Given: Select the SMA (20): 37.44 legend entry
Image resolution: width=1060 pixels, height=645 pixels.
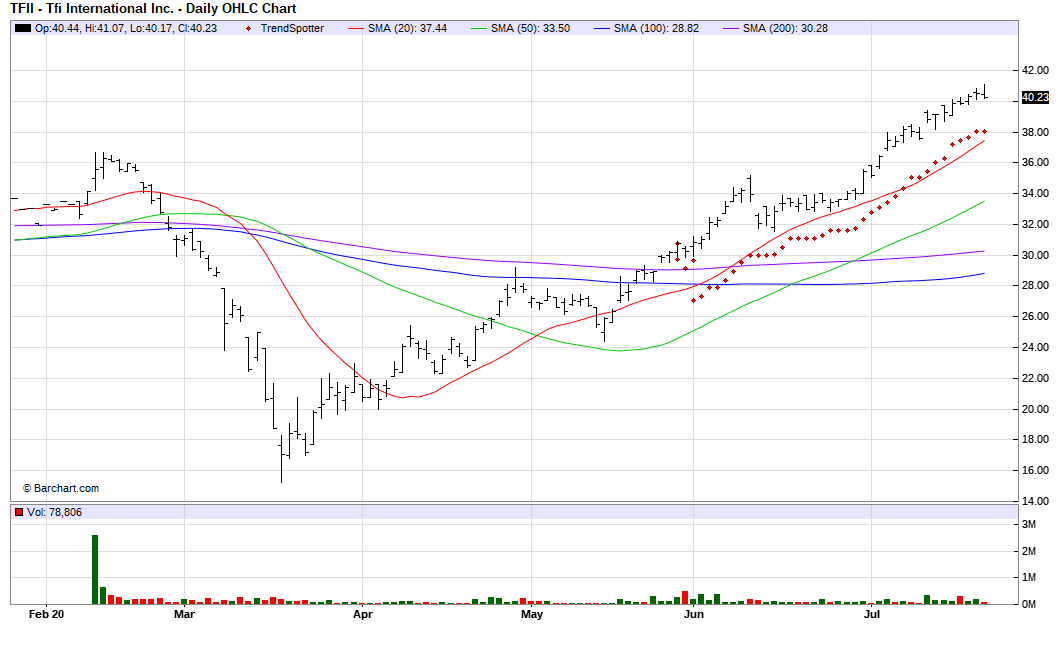Looking at the screenshot, I should tap(407, 28).
